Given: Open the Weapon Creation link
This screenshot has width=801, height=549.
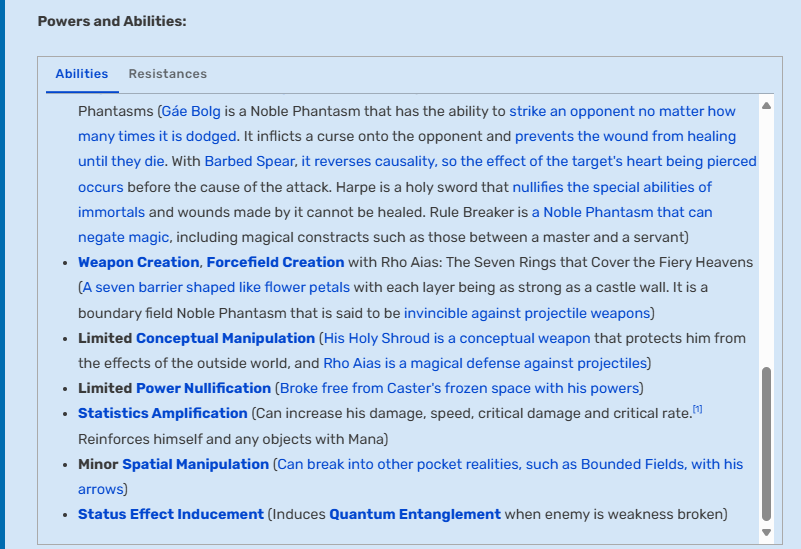Looking at the screenshot, I should click(138, 262).
